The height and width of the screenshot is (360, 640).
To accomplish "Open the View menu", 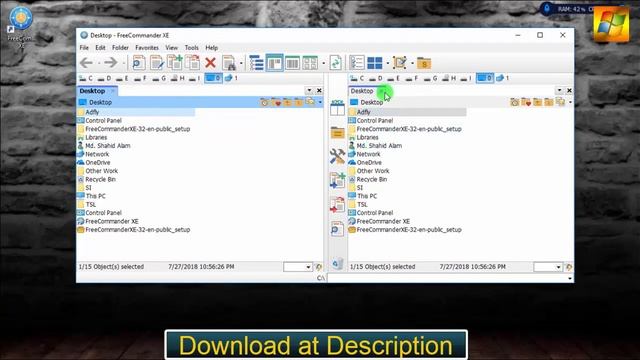I will (x=171, y=48).
